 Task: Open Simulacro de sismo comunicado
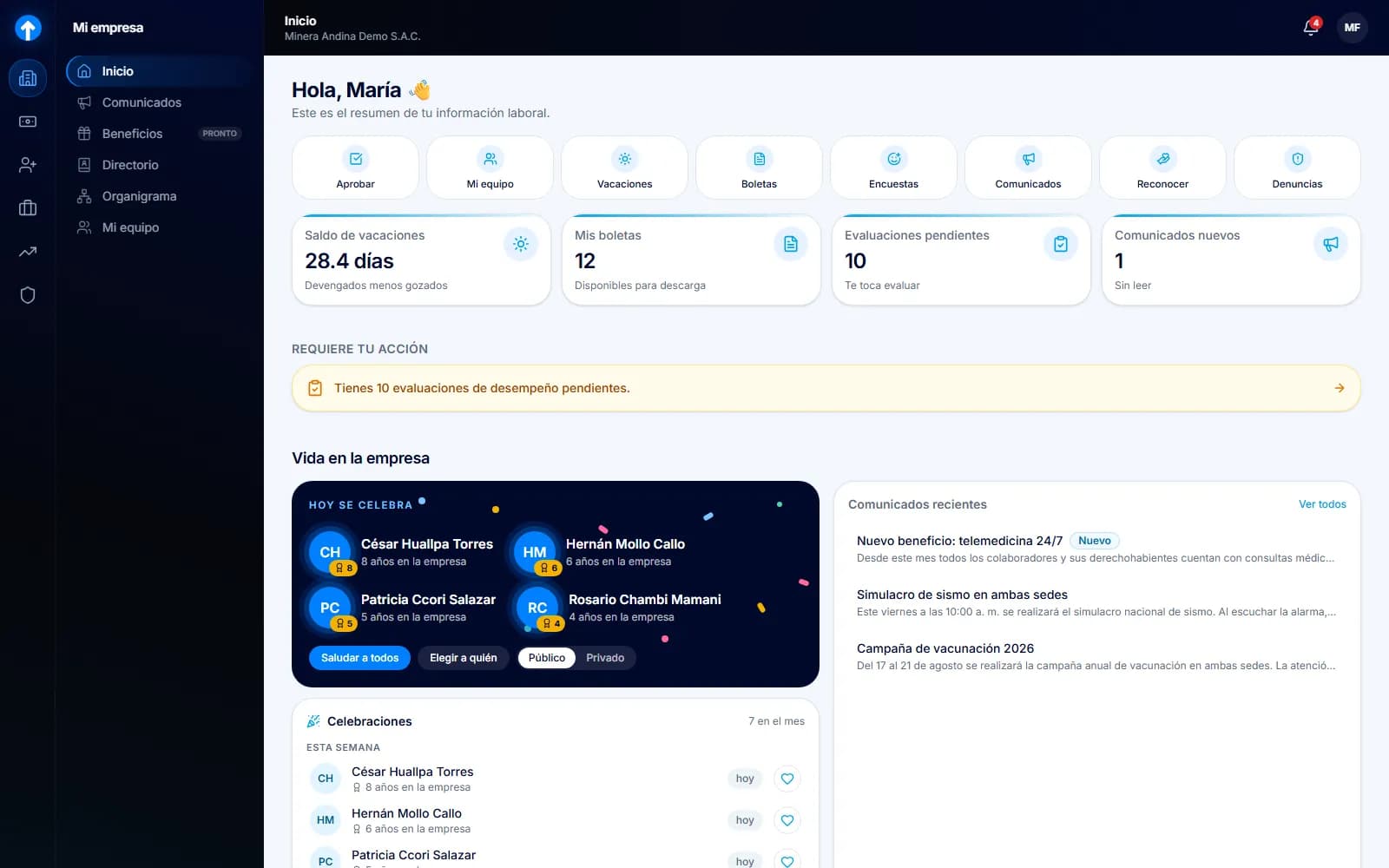click(x=1096, y=602)
